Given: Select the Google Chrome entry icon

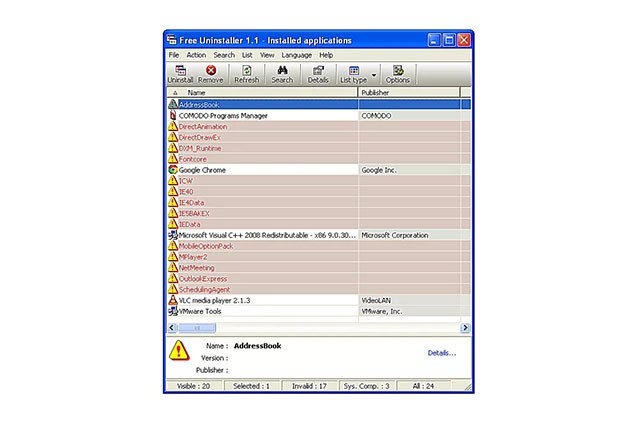Looking at the screenshot, I should click(172, 170).
